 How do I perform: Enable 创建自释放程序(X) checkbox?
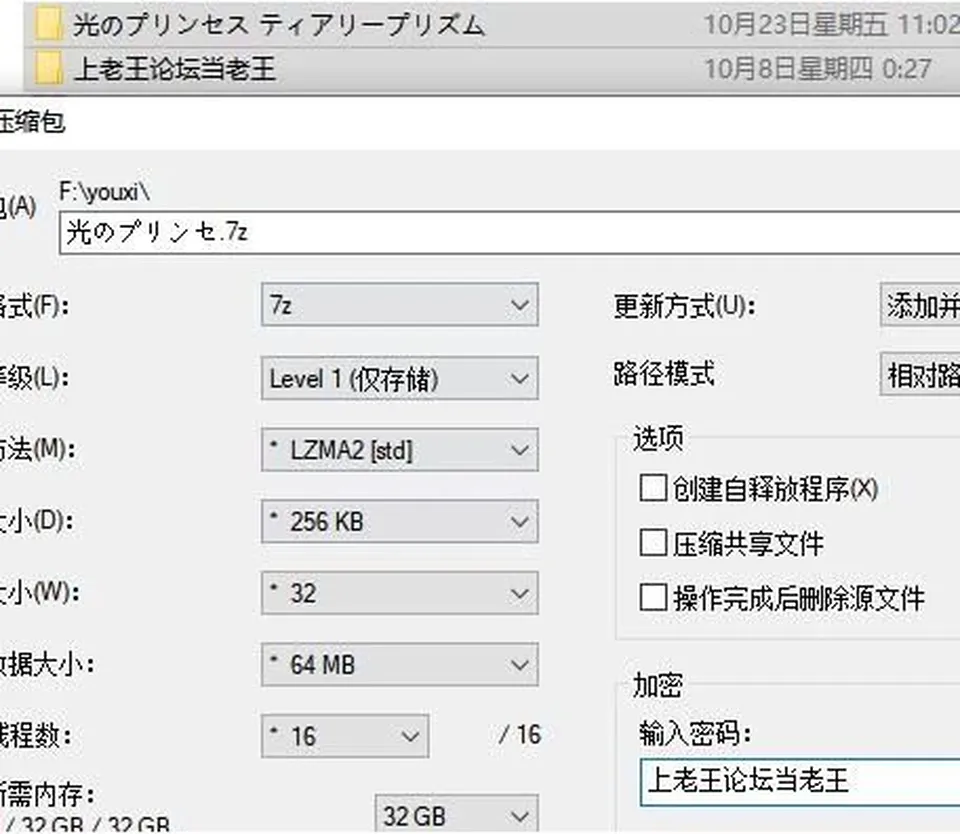pyautogui.click(x=653, y=488)
